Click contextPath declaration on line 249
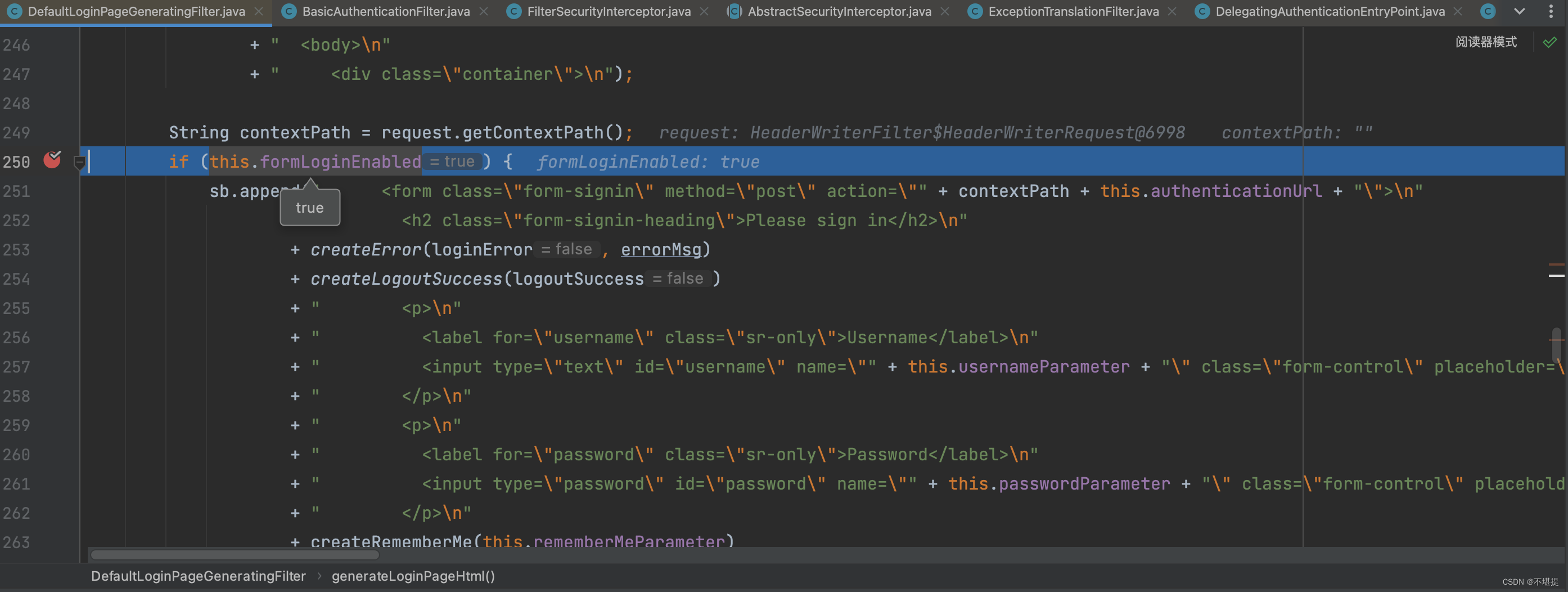The width and height of the screenshot is (1568, 592). click(x=295, y=133)
